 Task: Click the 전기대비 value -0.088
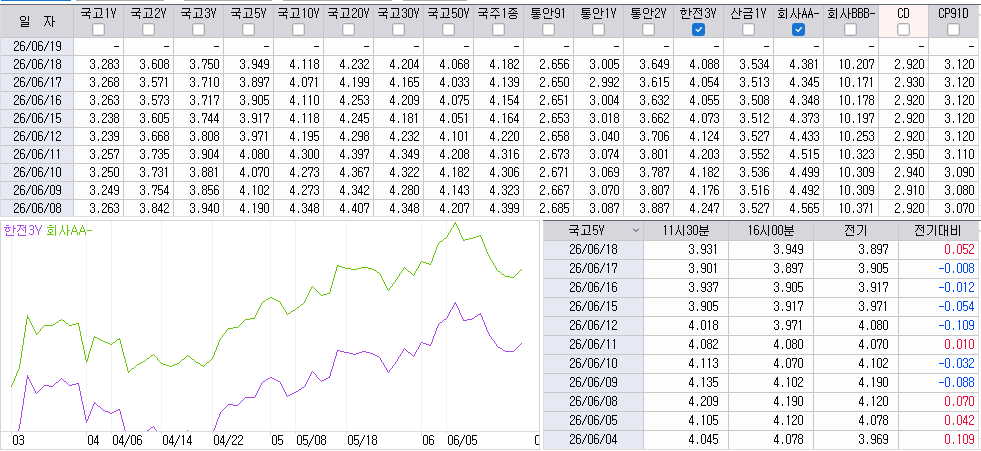point(957,382)
